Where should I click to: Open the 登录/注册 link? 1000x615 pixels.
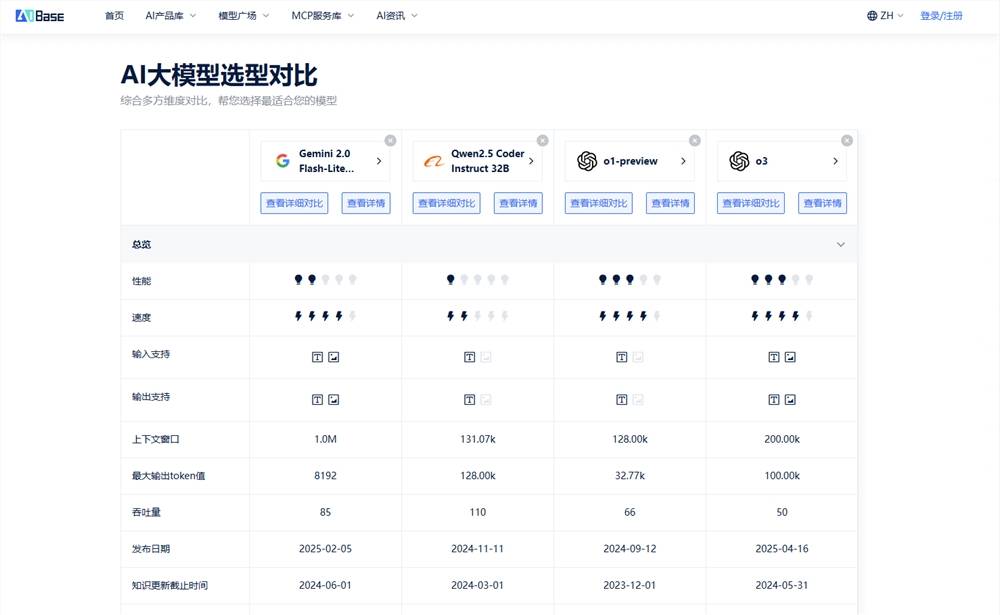[x=941, y=16]
